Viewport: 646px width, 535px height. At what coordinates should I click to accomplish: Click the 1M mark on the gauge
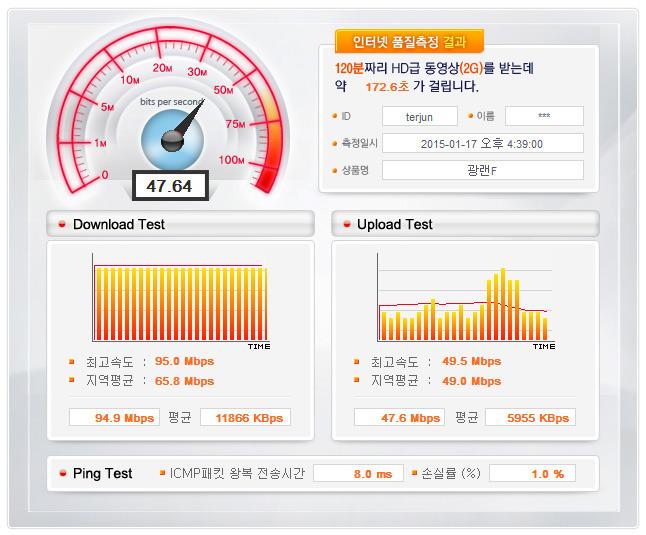[x=101, y=143]
